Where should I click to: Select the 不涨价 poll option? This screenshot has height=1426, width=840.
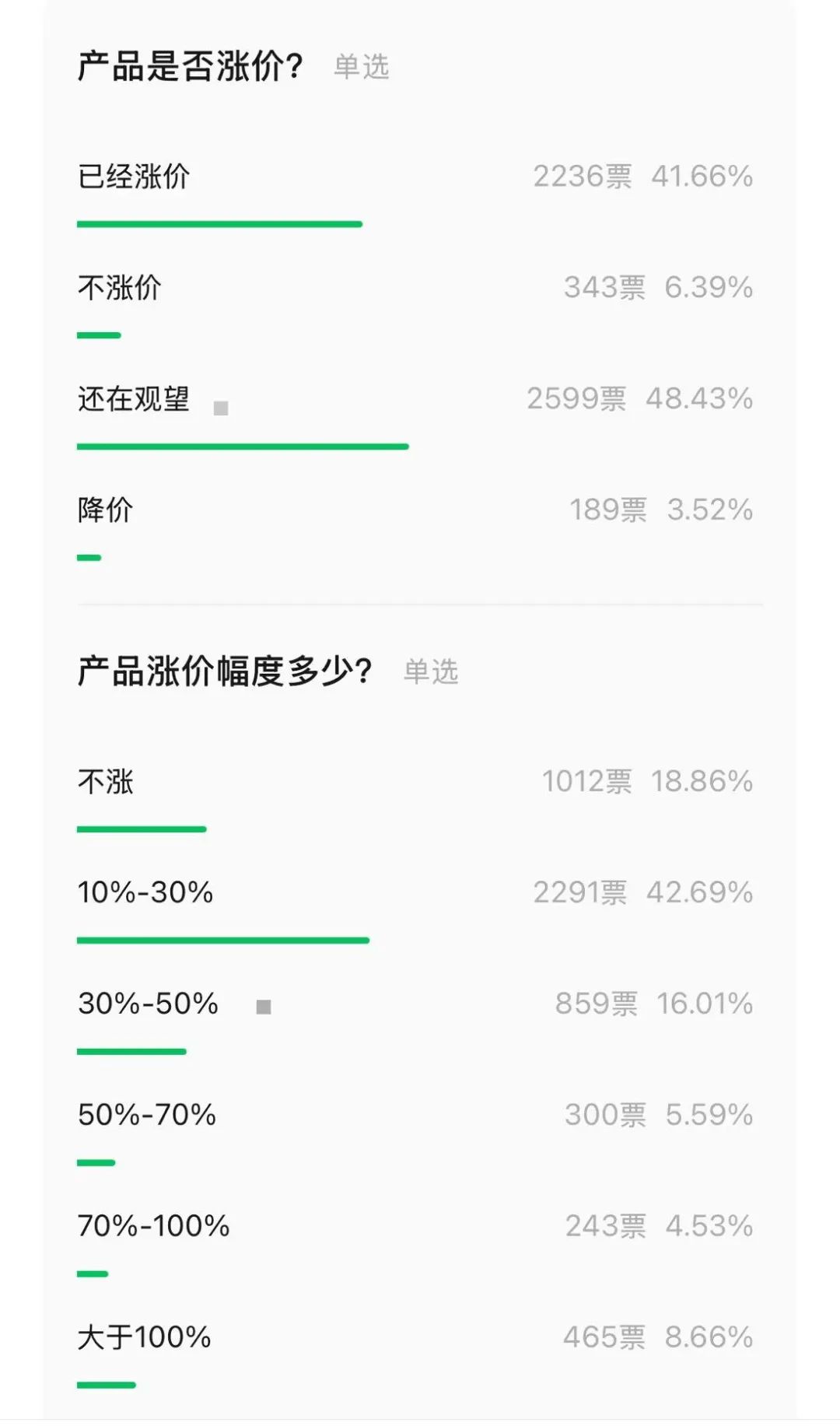120,288
